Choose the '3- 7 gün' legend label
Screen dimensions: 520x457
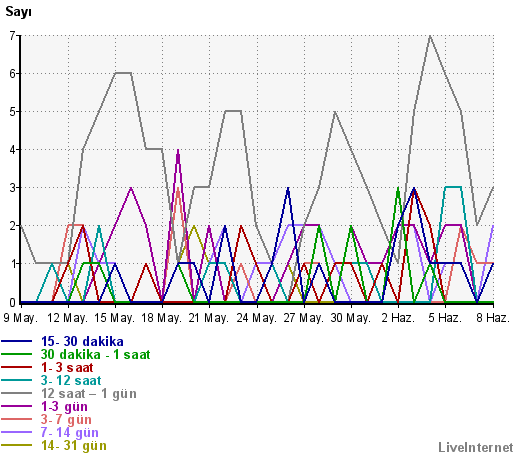[66, 419]
